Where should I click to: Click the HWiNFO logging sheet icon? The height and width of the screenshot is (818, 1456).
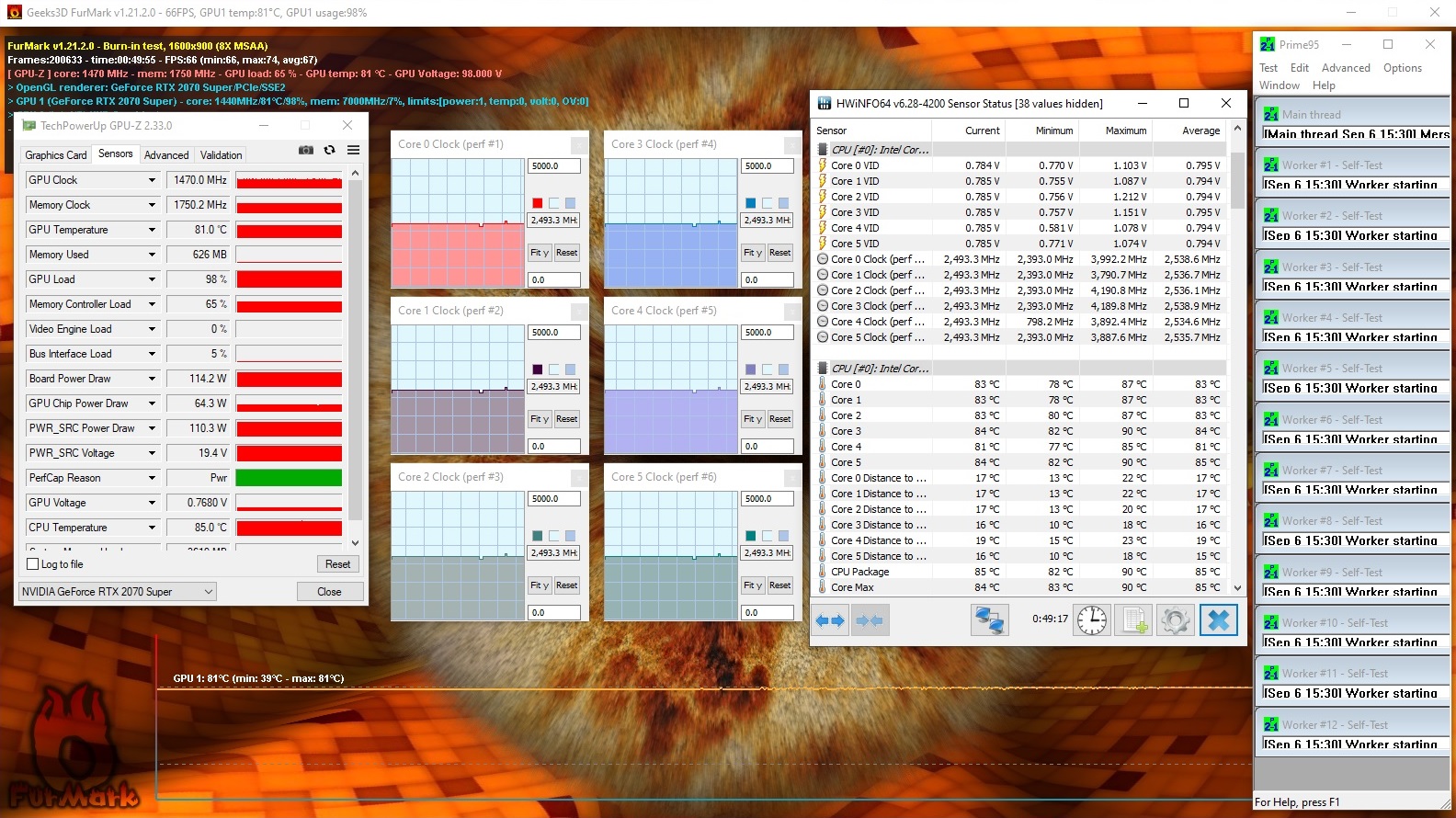1134,620
